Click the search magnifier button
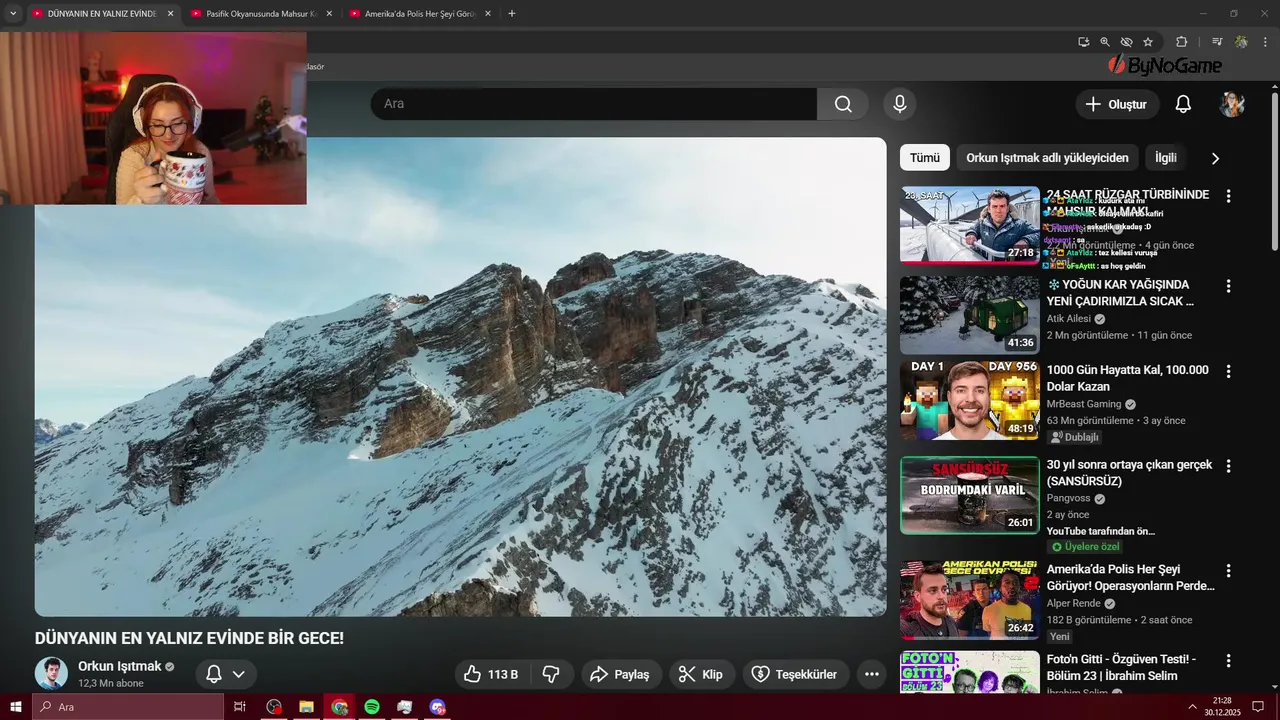The height and width of the screenshot is (720, 1280). [x=843, y=104]
